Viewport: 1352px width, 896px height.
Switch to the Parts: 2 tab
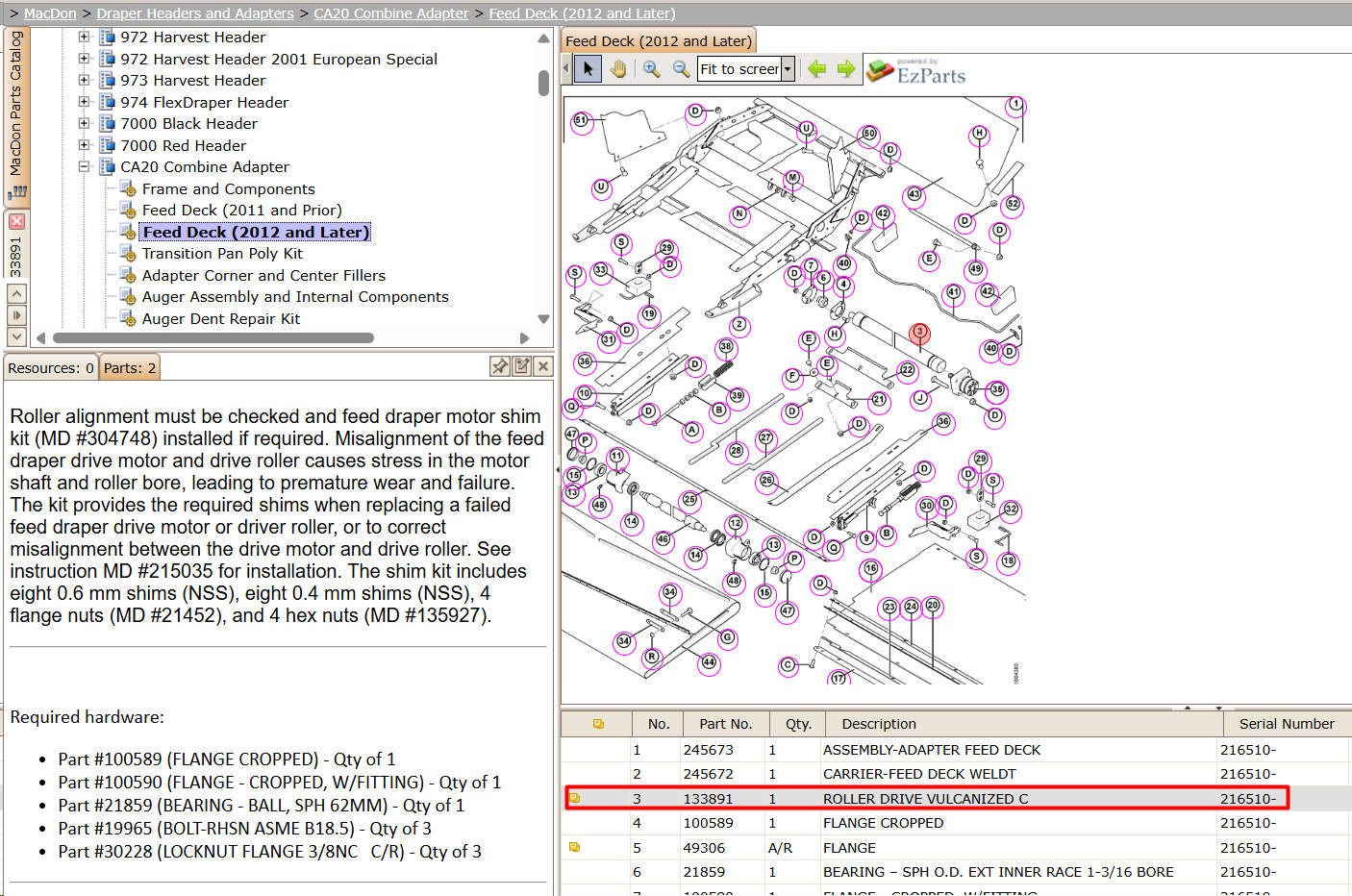click(x=130, y=368)
